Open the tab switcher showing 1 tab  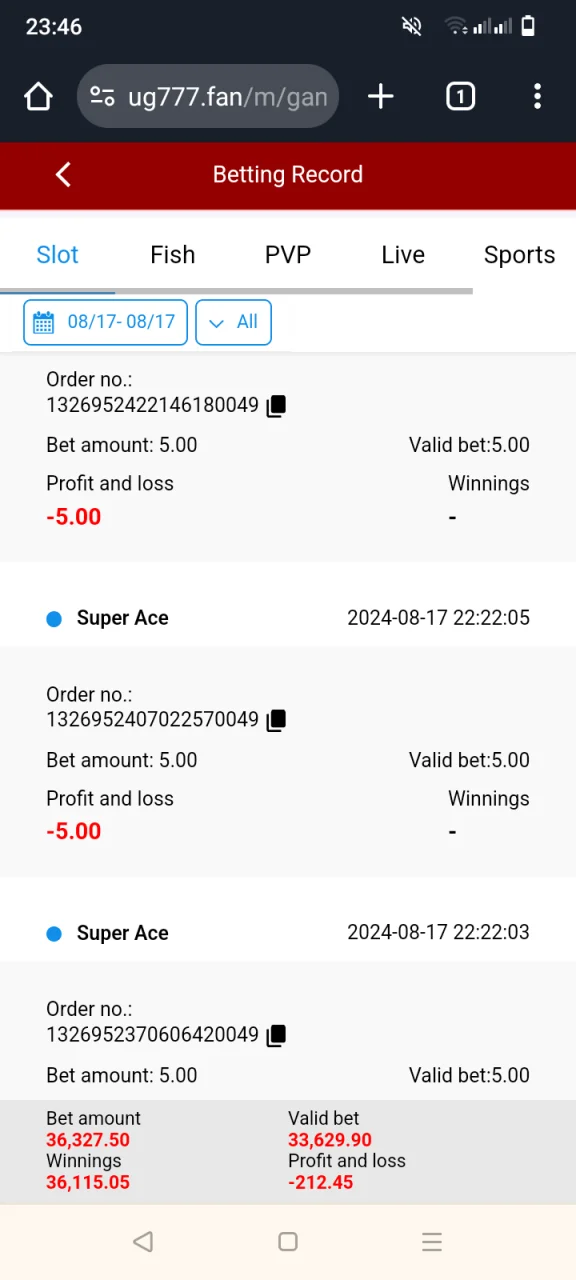coord(460,96)
